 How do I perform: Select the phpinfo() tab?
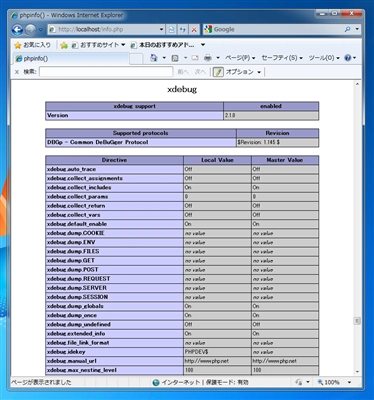pos(71,58)
